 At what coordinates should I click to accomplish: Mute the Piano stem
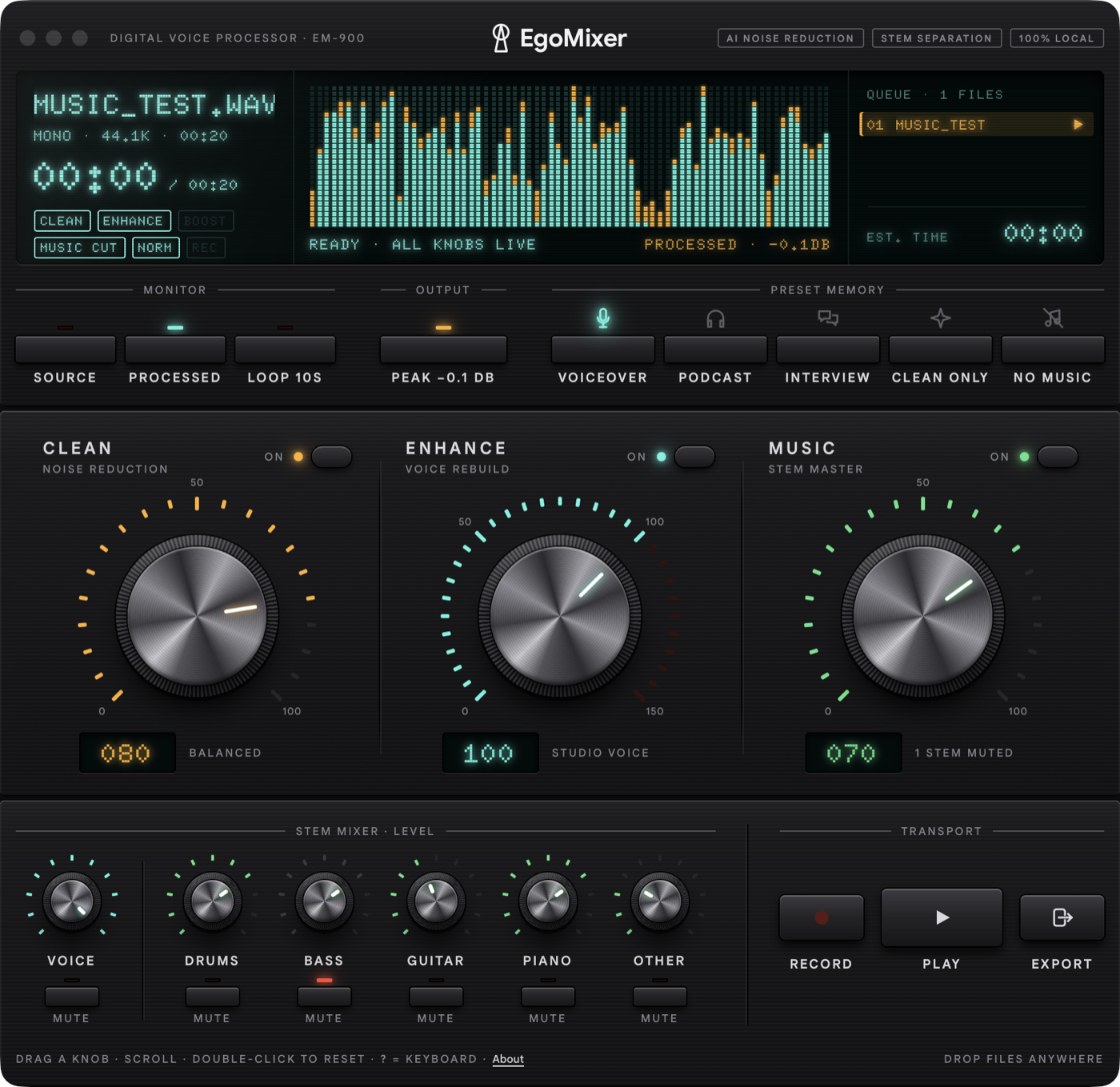click(x=548, y=997)
